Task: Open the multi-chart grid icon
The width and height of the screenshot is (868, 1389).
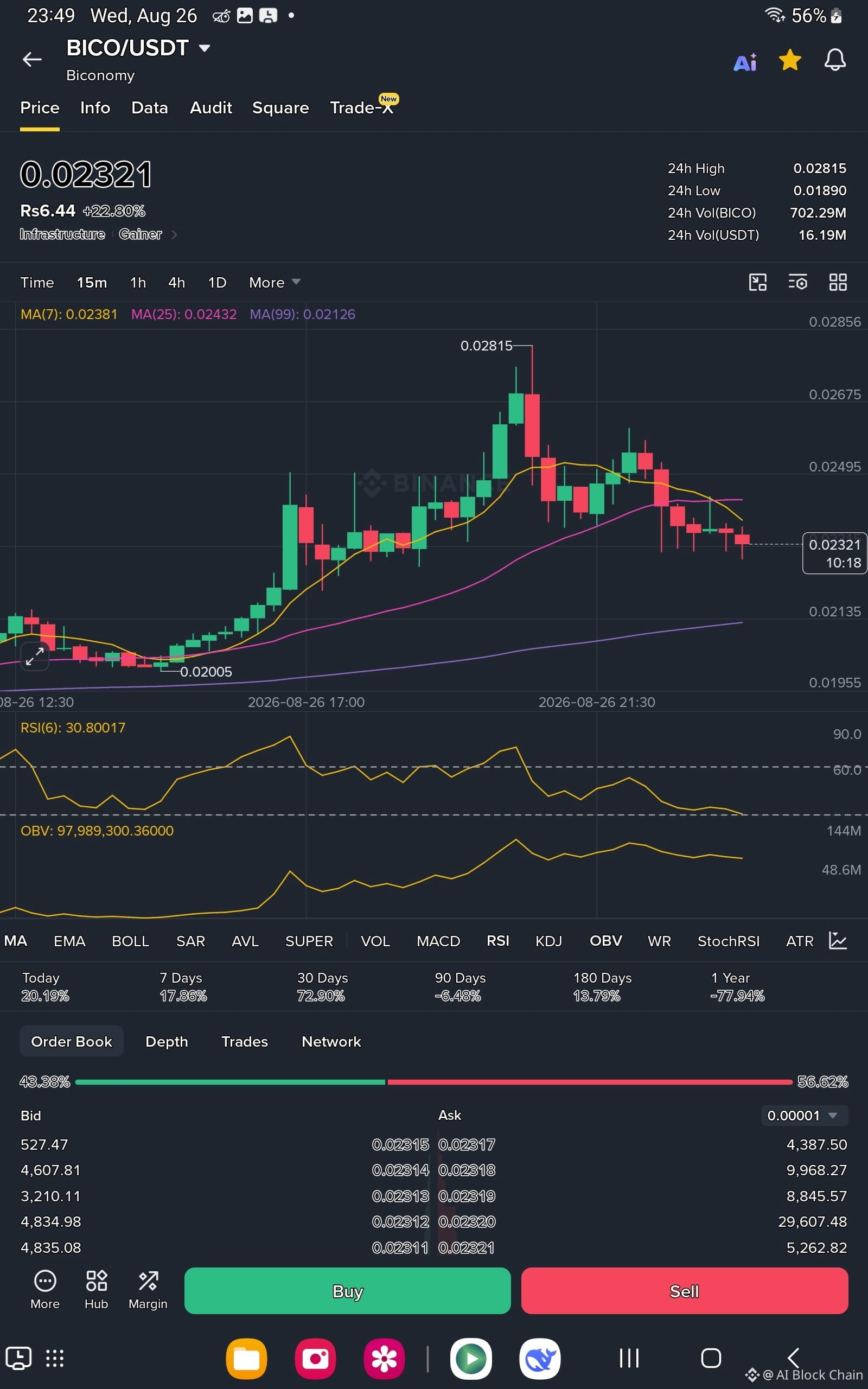Action: 838,282
